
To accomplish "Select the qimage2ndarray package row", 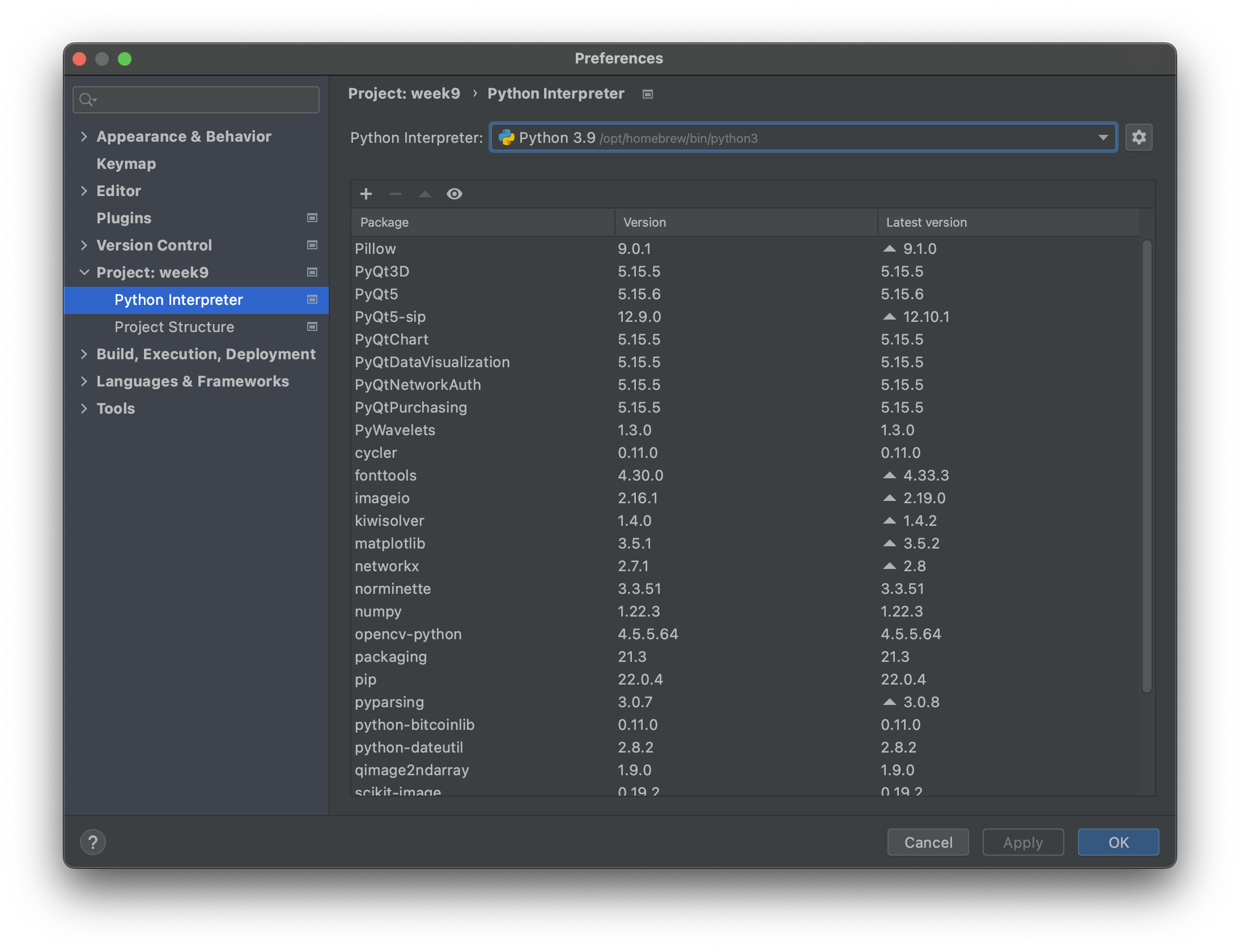I will (x=745, y=770).
